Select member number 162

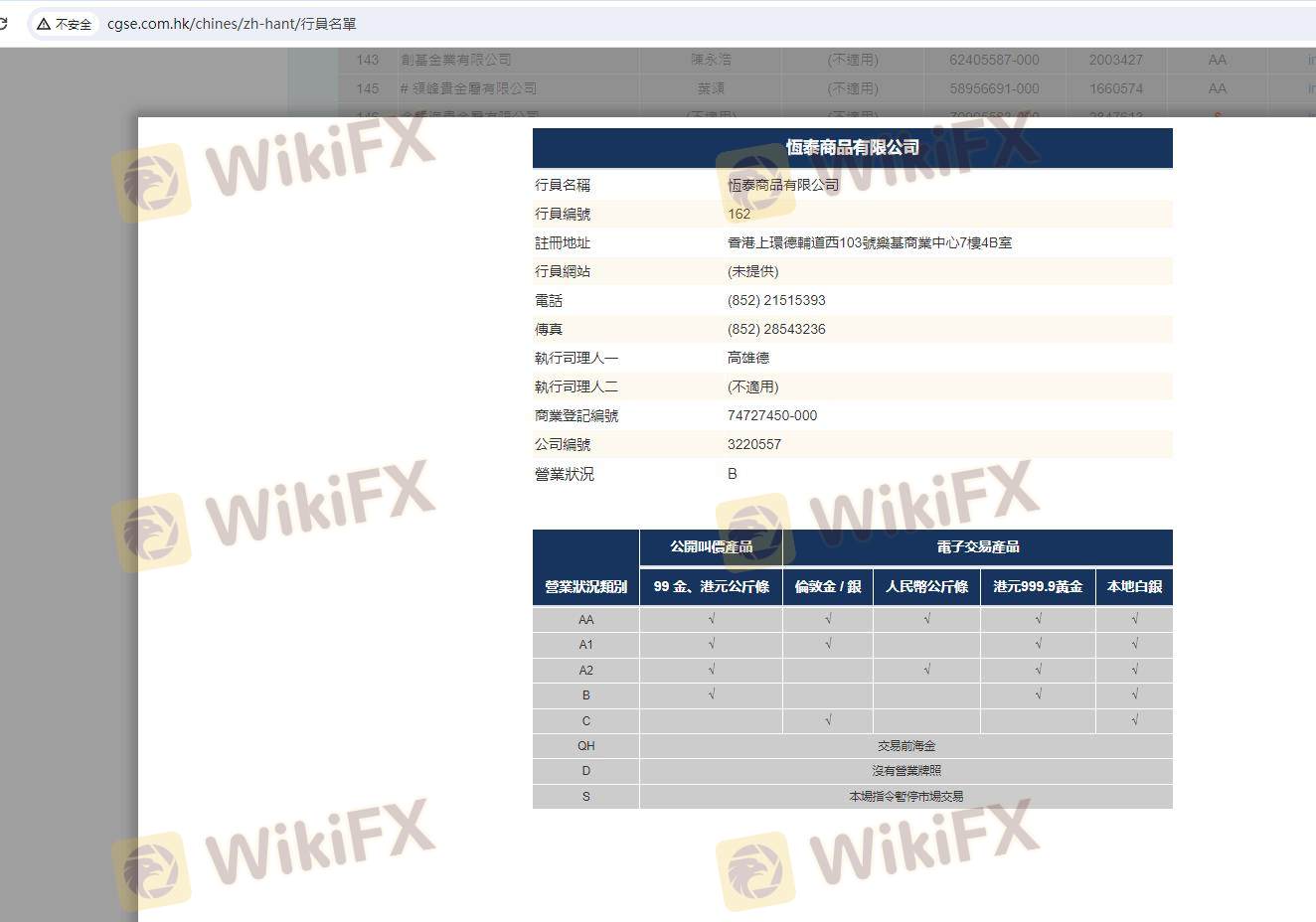[740, 214]
